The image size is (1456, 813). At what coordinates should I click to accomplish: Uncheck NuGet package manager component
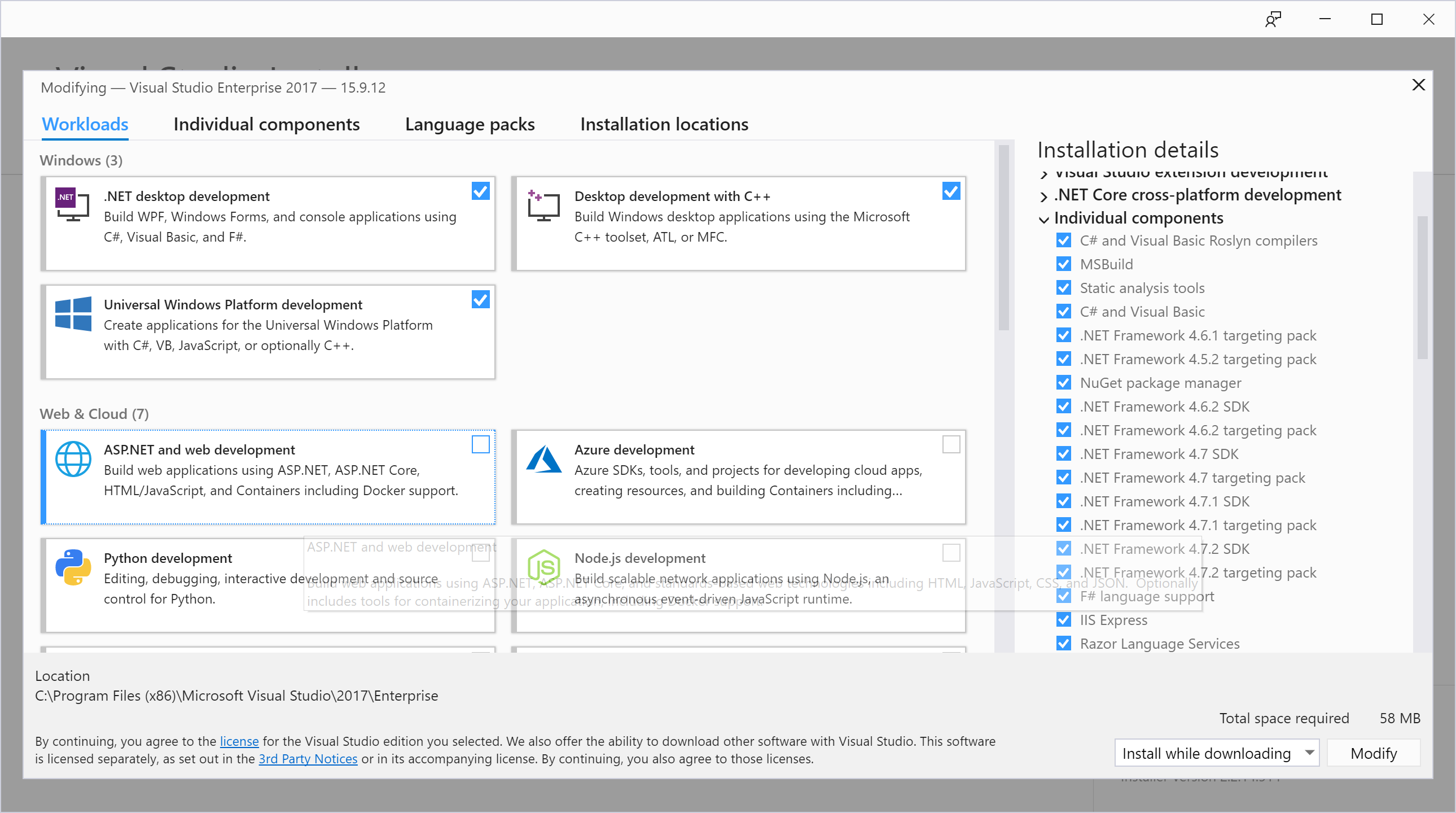pyautogui.click(x=1064, y=382)
